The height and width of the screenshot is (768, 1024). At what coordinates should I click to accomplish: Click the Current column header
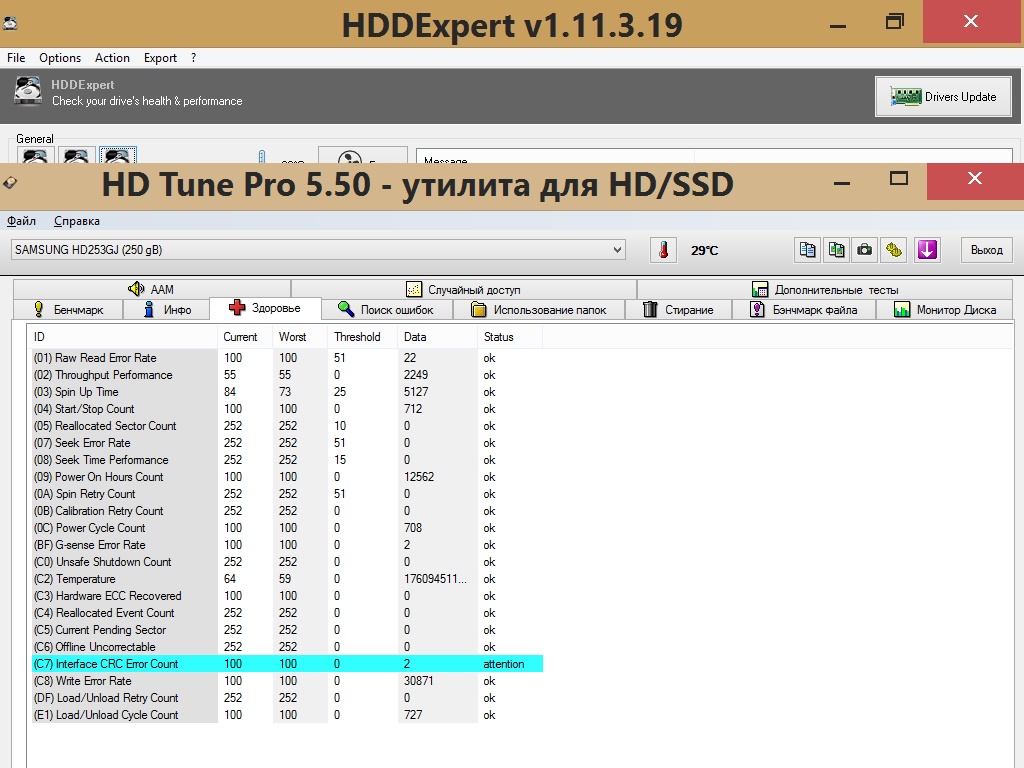(x=245, y=336)
